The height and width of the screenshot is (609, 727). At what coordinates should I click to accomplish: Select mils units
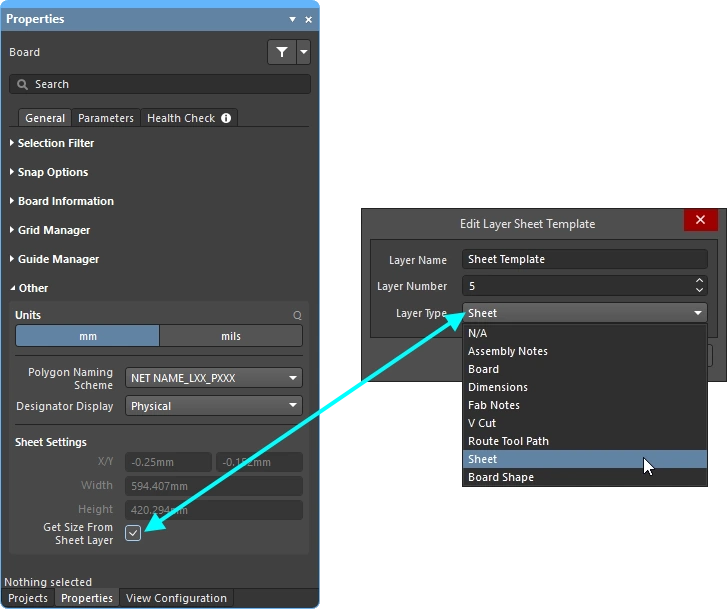click(231, 336)
